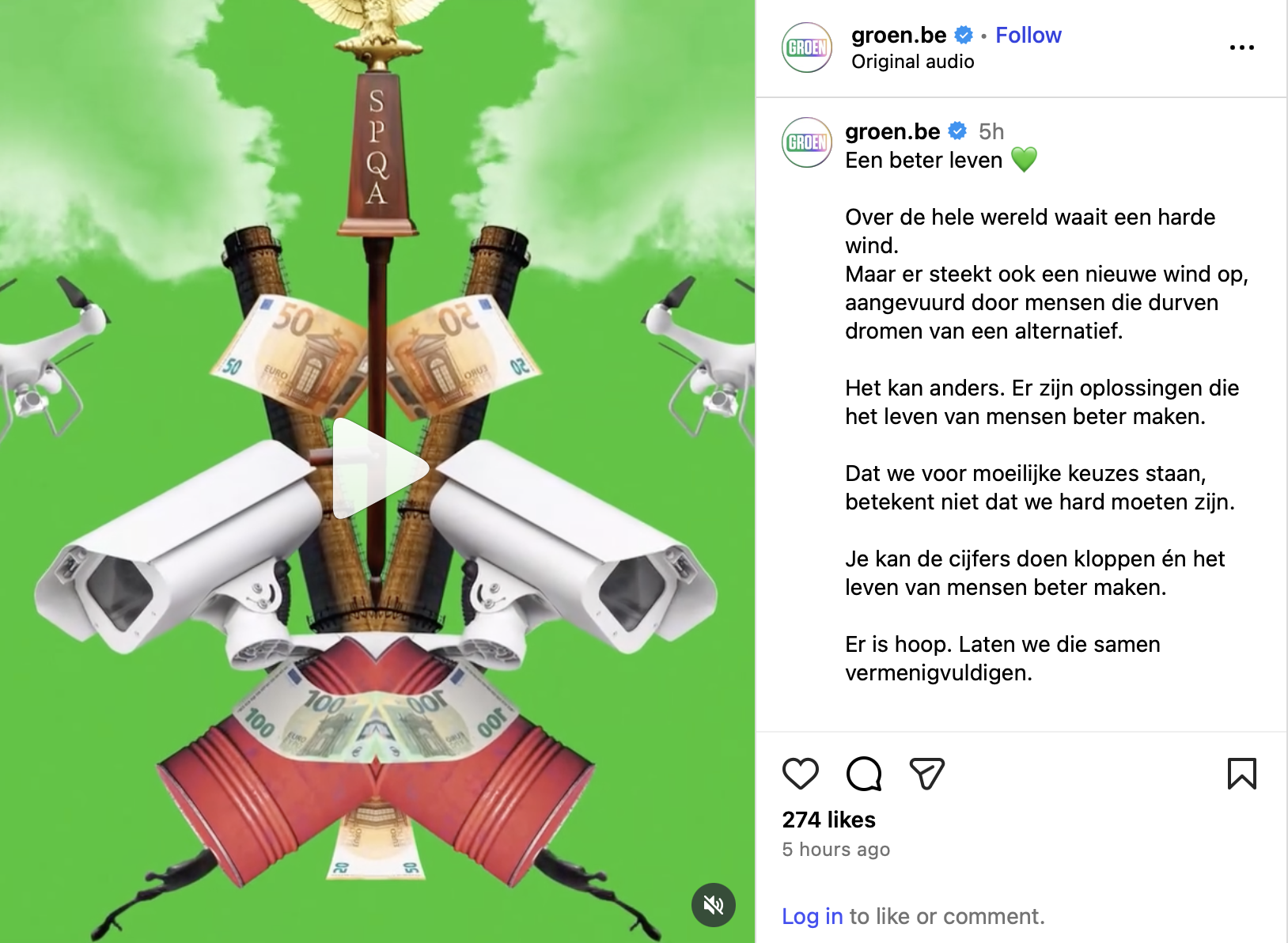Like the post with the heart icon

click(800, 774)
